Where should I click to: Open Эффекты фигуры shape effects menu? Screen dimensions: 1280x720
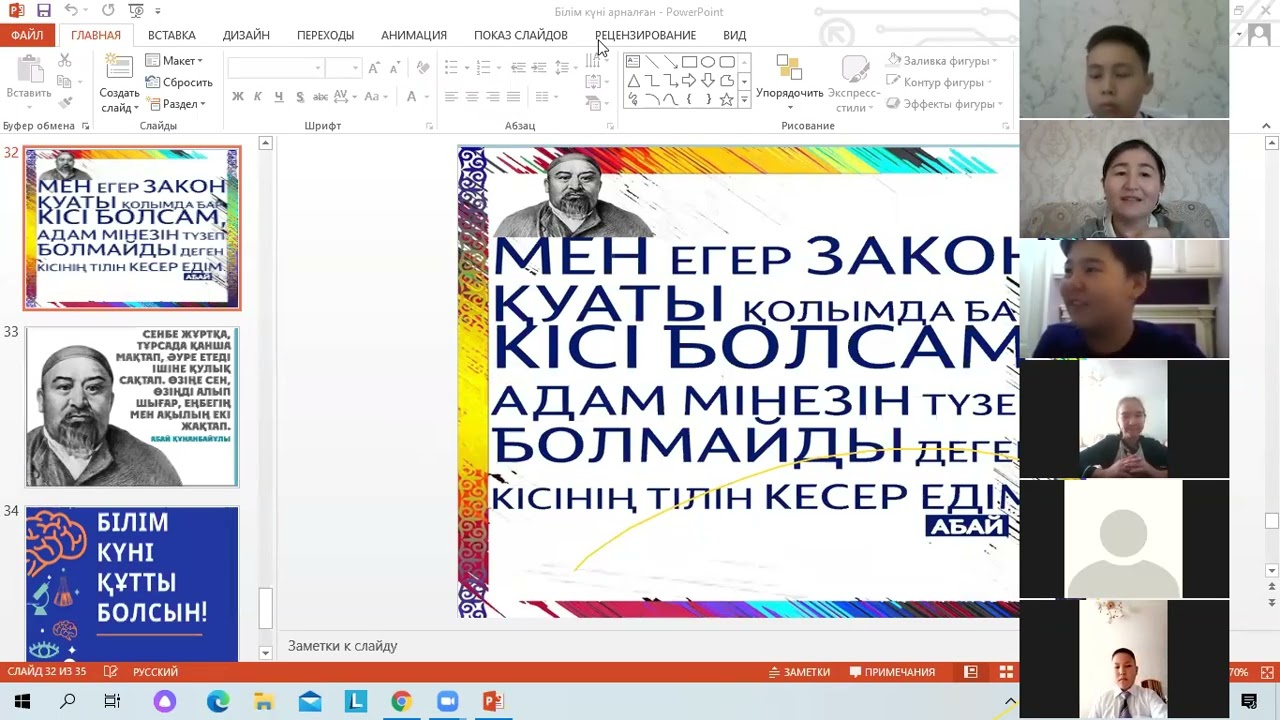click(945, 104)
